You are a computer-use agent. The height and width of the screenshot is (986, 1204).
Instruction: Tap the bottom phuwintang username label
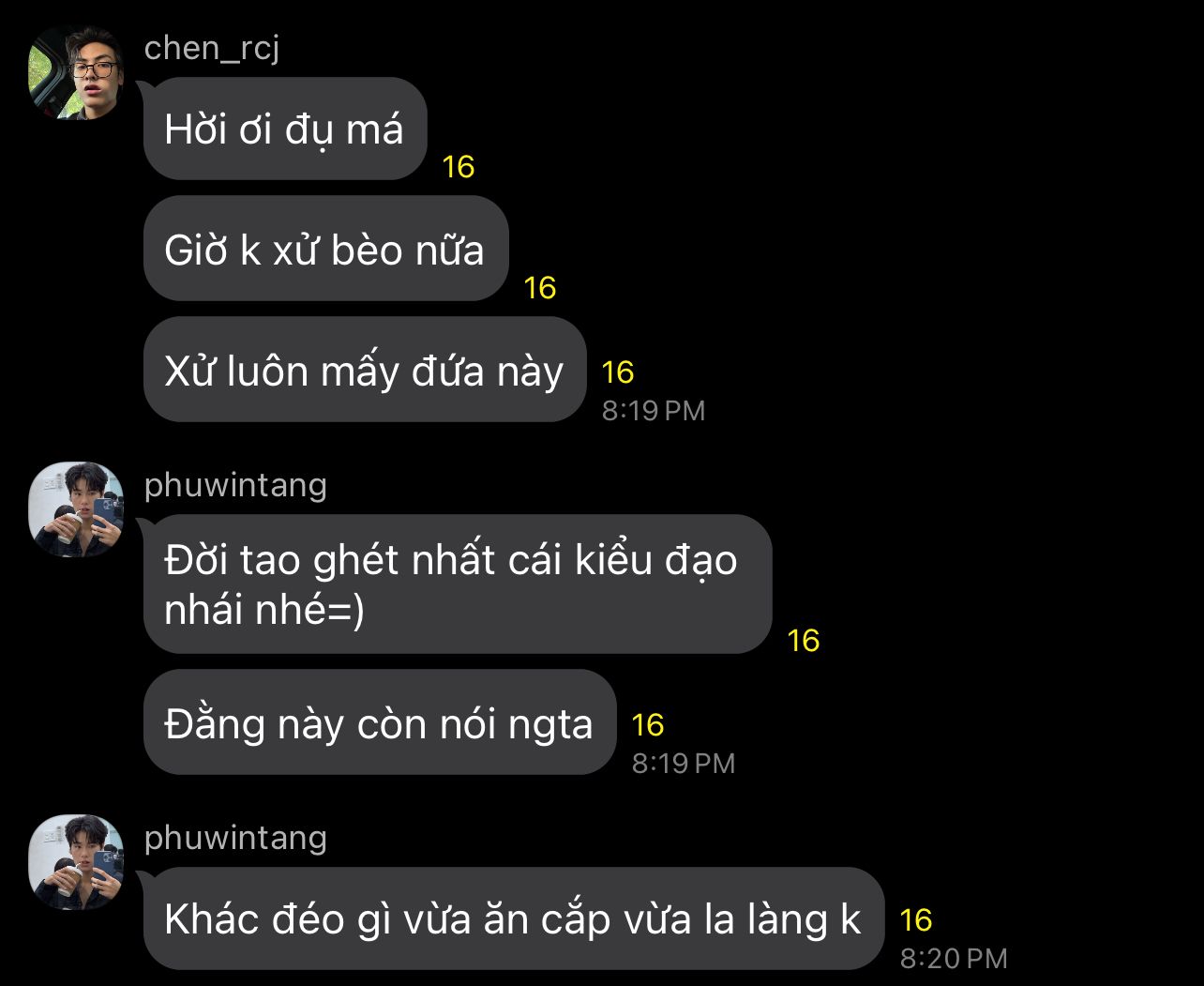pyautogui.click(x=235, y=838)
